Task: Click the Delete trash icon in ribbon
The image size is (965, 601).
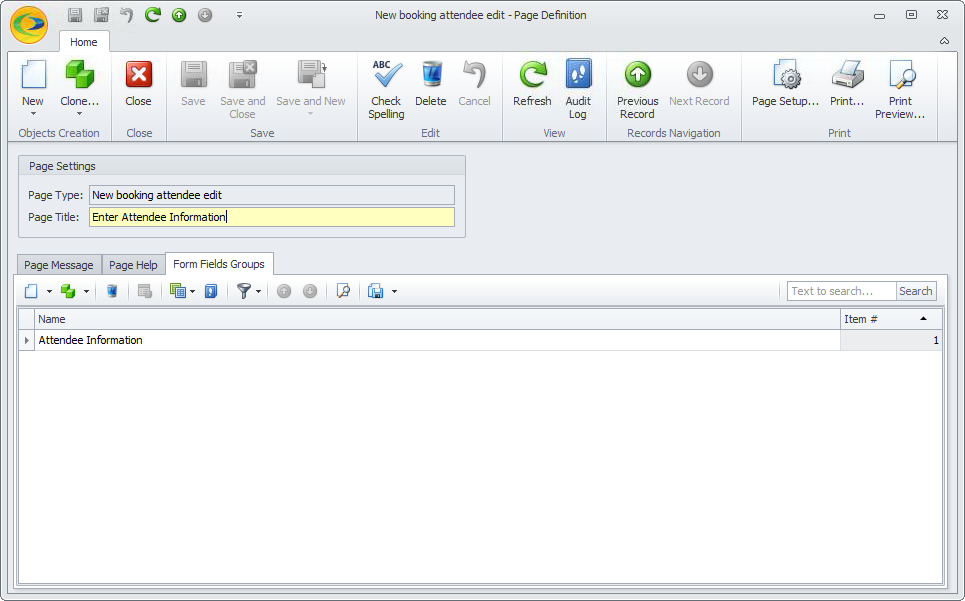Action: point(431,74)
